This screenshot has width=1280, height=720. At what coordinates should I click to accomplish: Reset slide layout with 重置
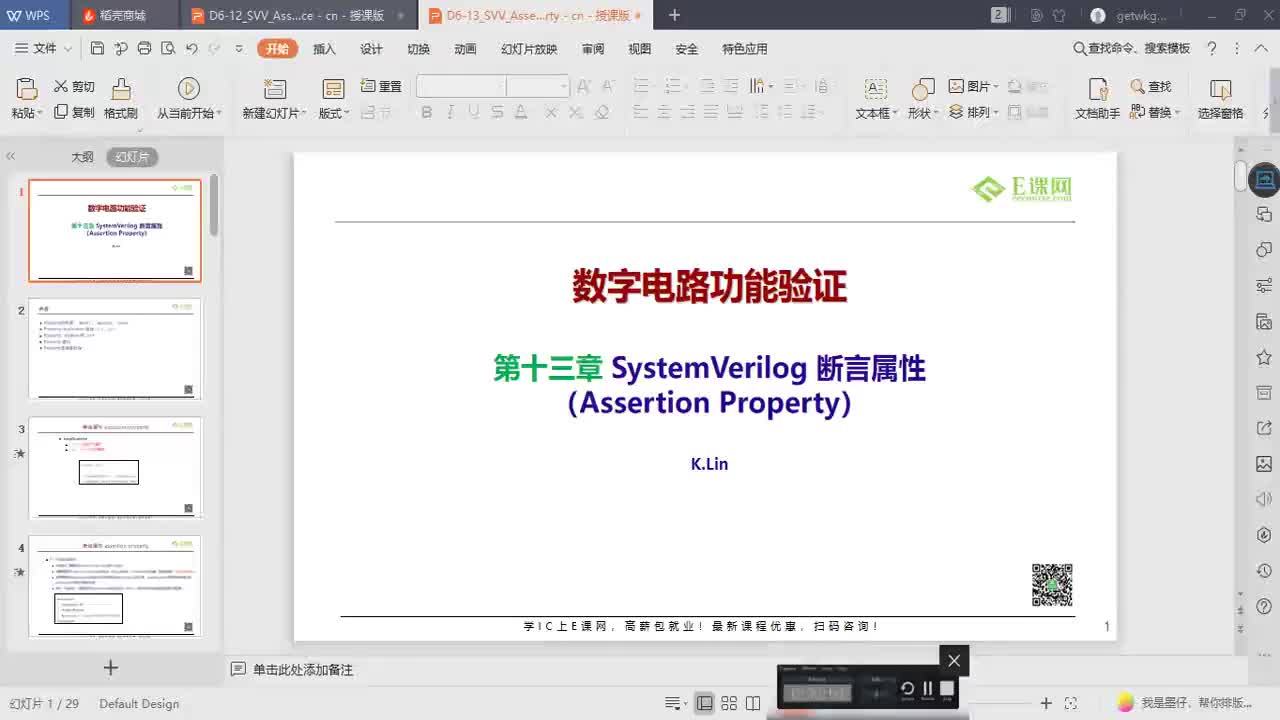tap(381, 87)
